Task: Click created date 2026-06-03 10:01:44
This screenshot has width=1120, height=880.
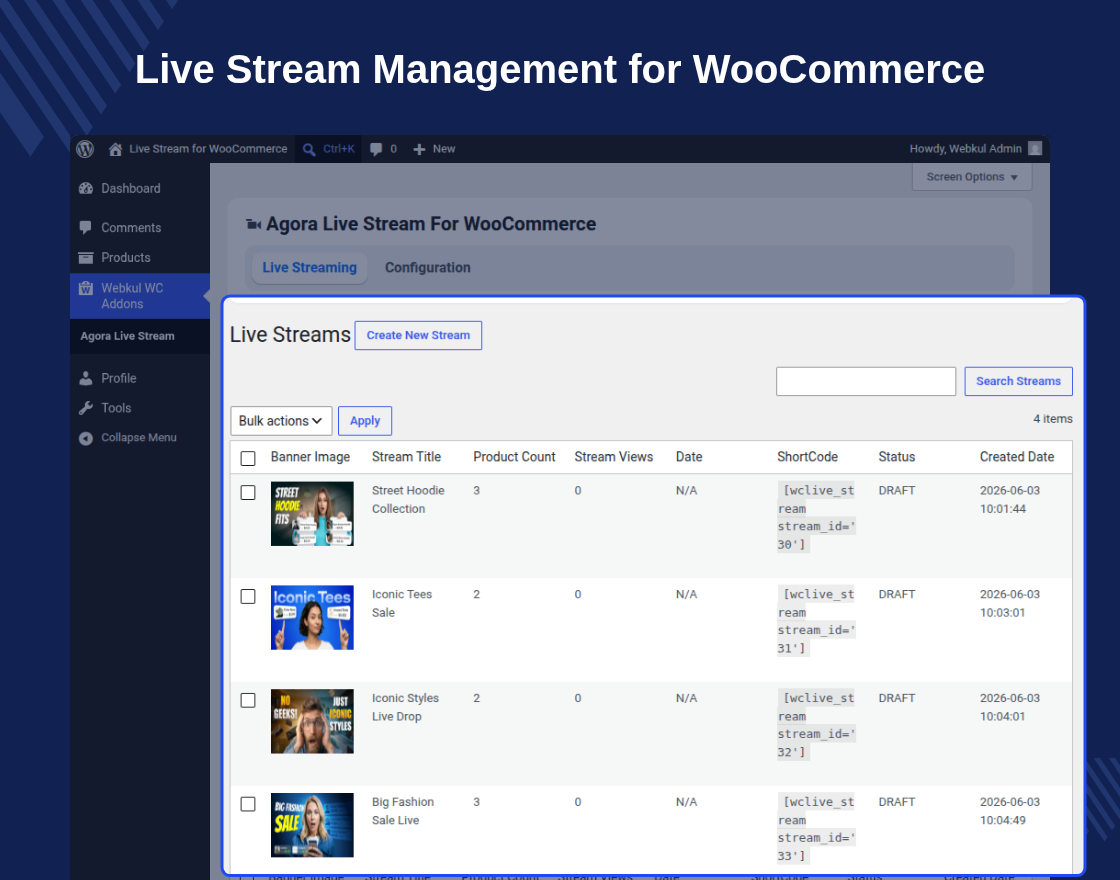Action: coord(1010,500)
